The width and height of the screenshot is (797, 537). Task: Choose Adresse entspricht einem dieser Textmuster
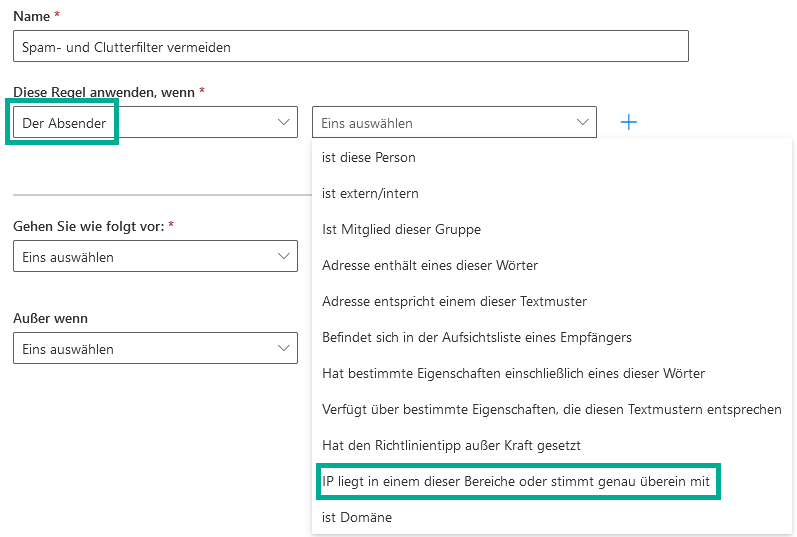(x=454, y=301)
